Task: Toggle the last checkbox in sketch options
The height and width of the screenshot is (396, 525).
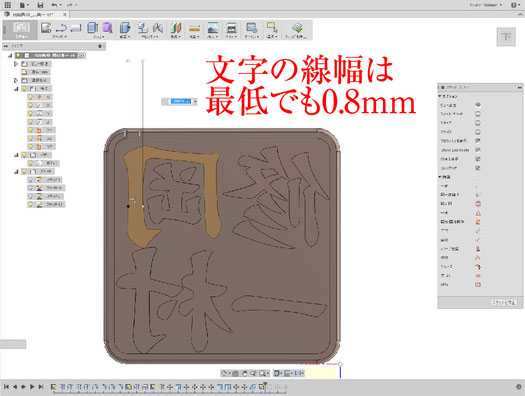Action: (478, 168)
